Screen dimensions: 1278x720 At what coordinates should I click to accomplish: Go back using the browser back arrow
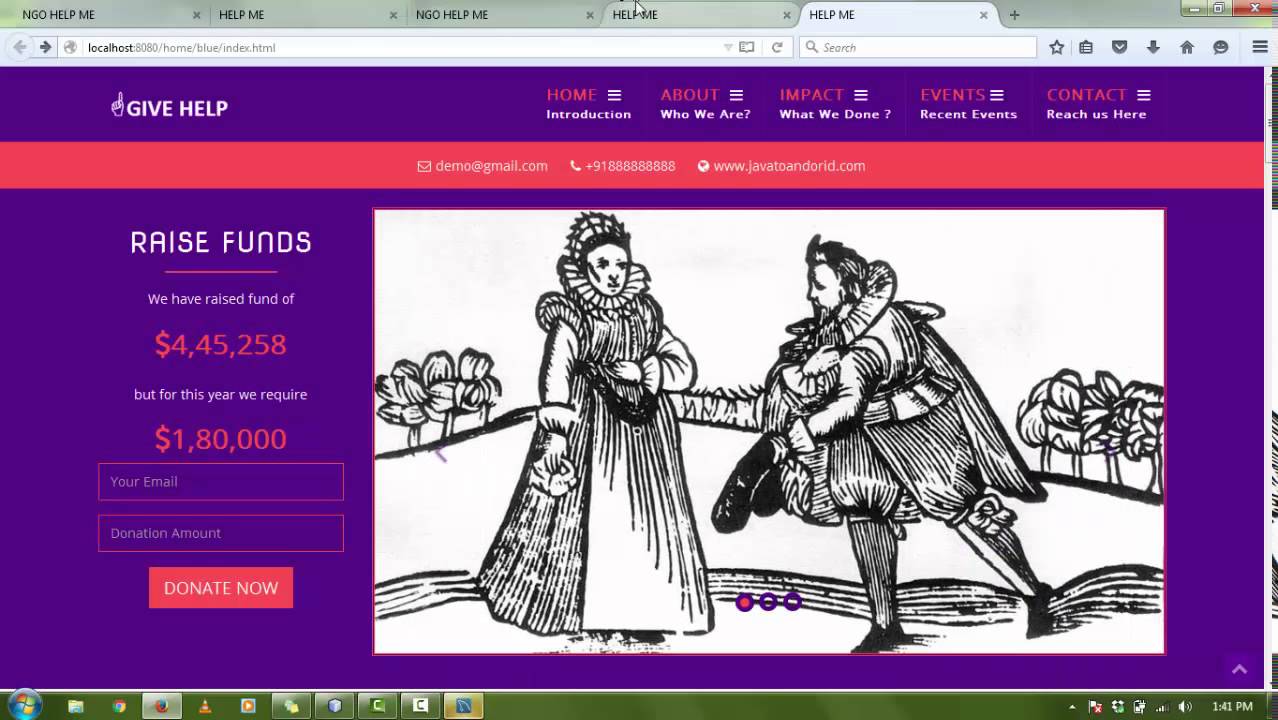pyautogui.click(x=19, y=47)
